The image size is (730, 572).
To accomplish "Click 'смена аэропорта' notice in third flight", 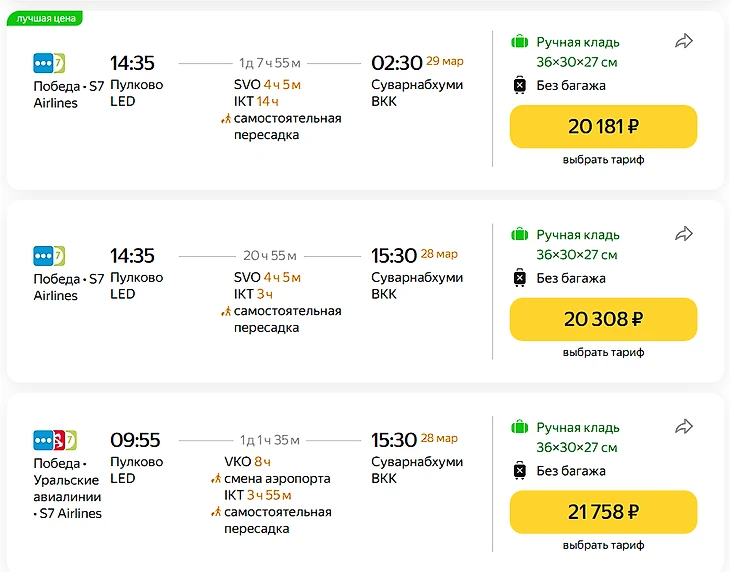I will [x=277, y=478].
